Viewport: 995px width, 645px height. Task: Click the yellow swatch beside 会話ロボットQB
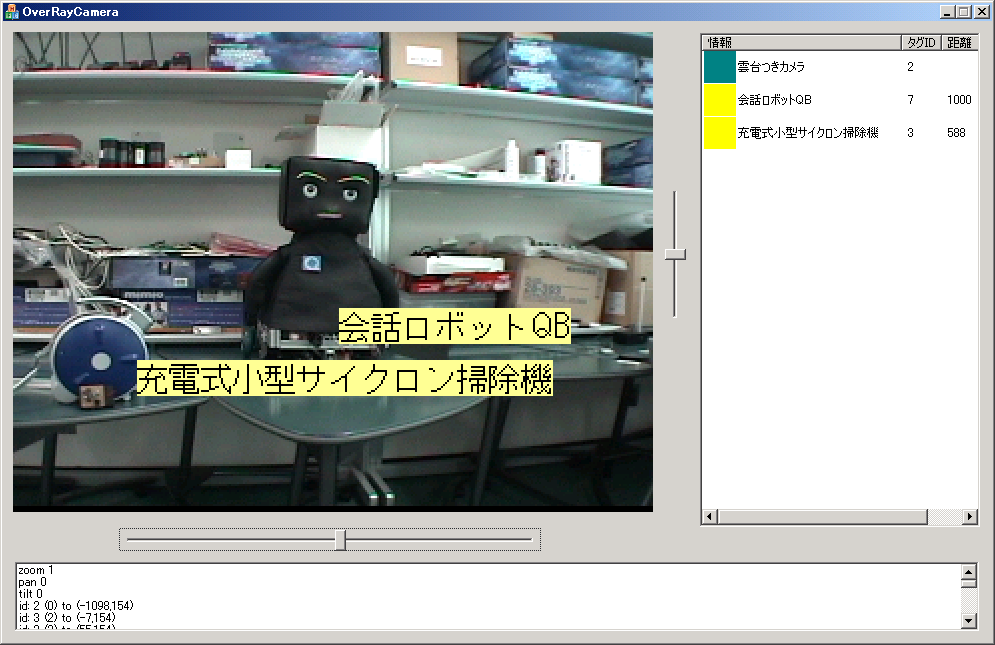pyautogui.click(x=720, y=100)
